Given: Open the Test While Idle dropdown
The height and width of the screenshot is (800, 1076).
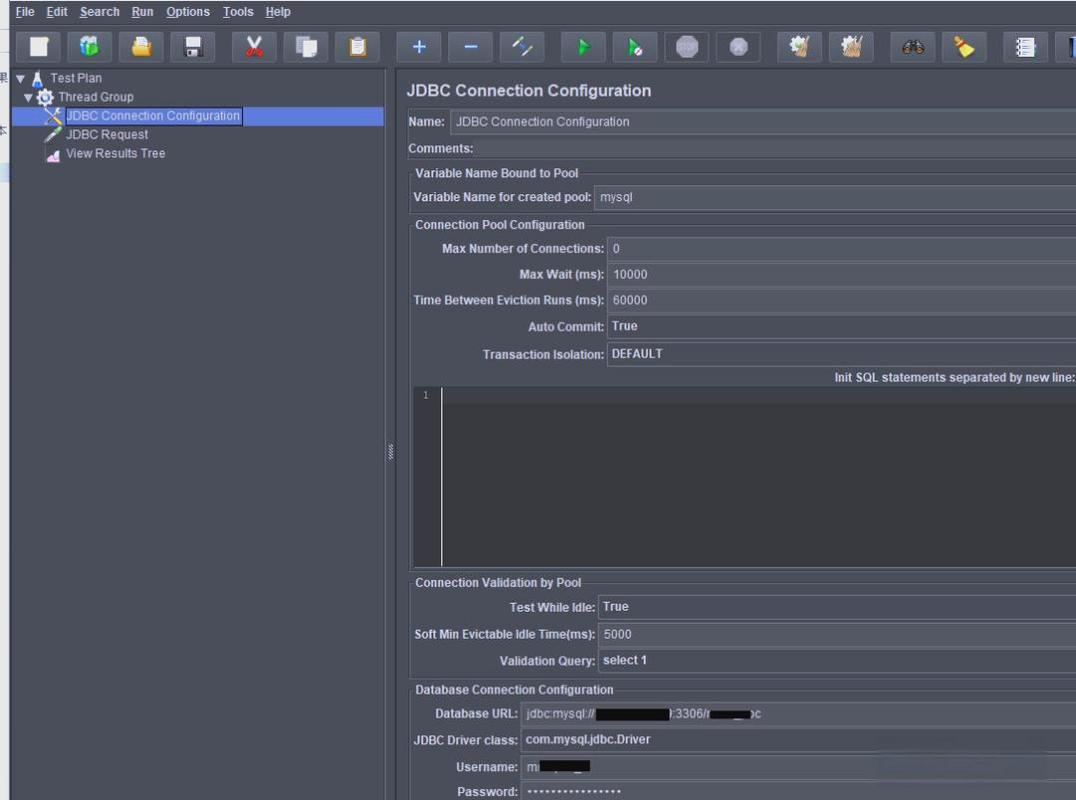Looking at the screenshot, I should pyautogui.click(x=835, y=607).
